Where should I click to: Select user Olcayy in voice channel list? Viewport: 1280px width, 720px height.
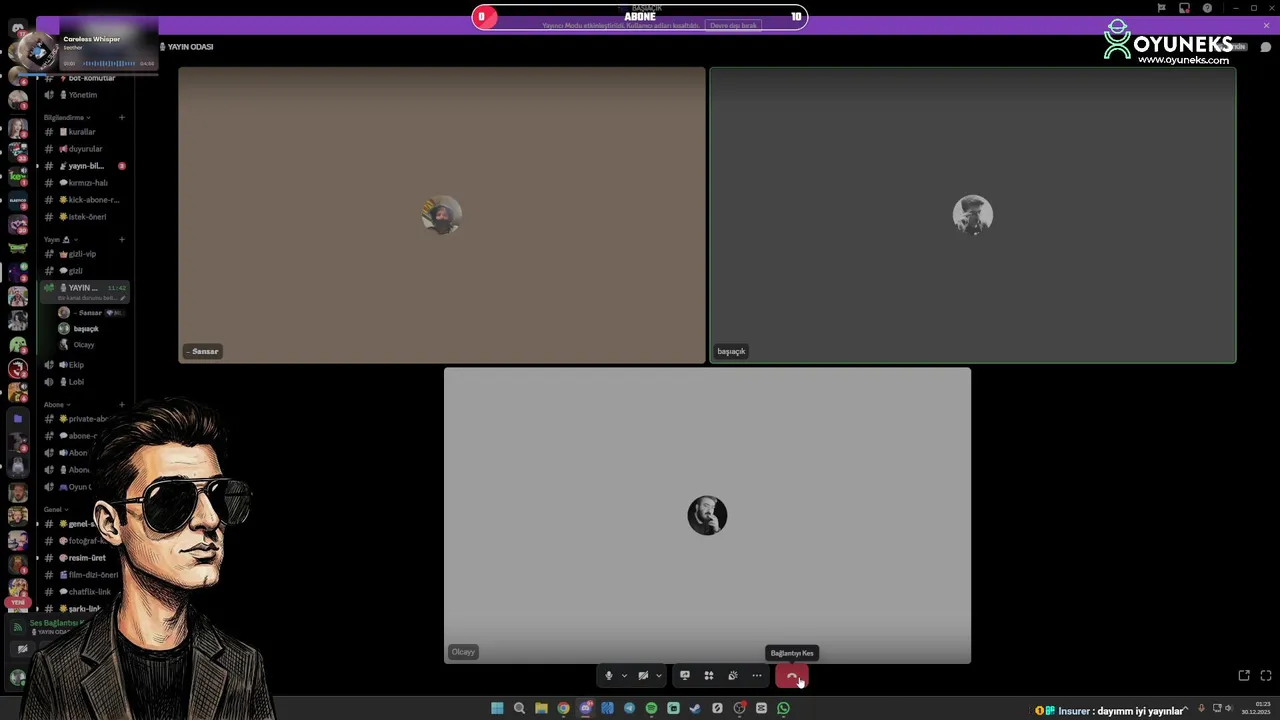pos(84,345)
